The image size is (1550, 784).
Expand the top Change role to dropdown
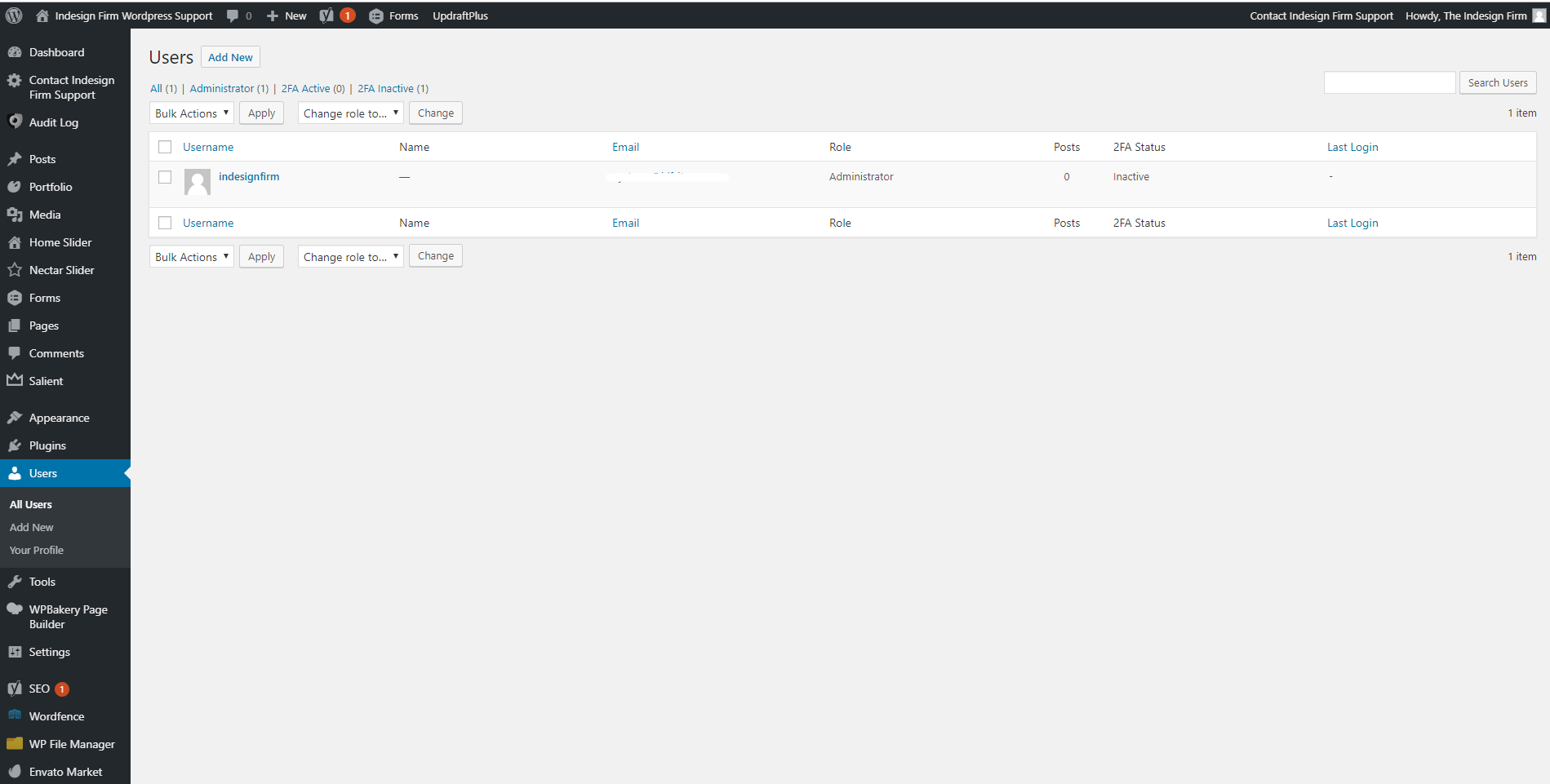click(x=350, y=113)
